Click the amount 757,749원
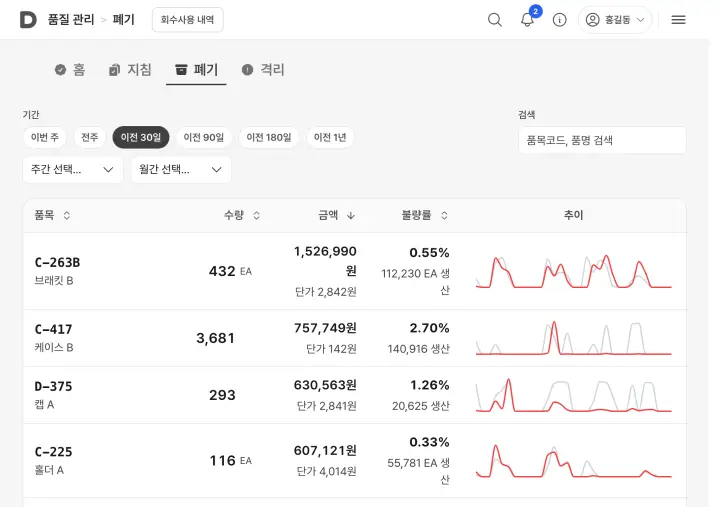Screen dimensions: 720x507 click(x=325, y=328)
